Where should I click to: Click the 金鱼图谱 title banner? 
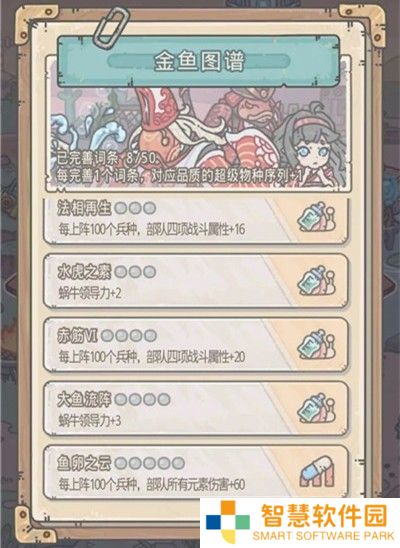coord(198,61)
